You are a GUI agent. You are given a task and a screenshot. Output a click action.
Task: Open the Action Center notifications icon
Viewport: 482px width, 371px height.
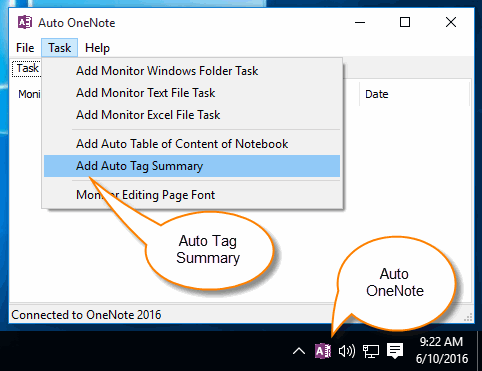pos(395,351)
